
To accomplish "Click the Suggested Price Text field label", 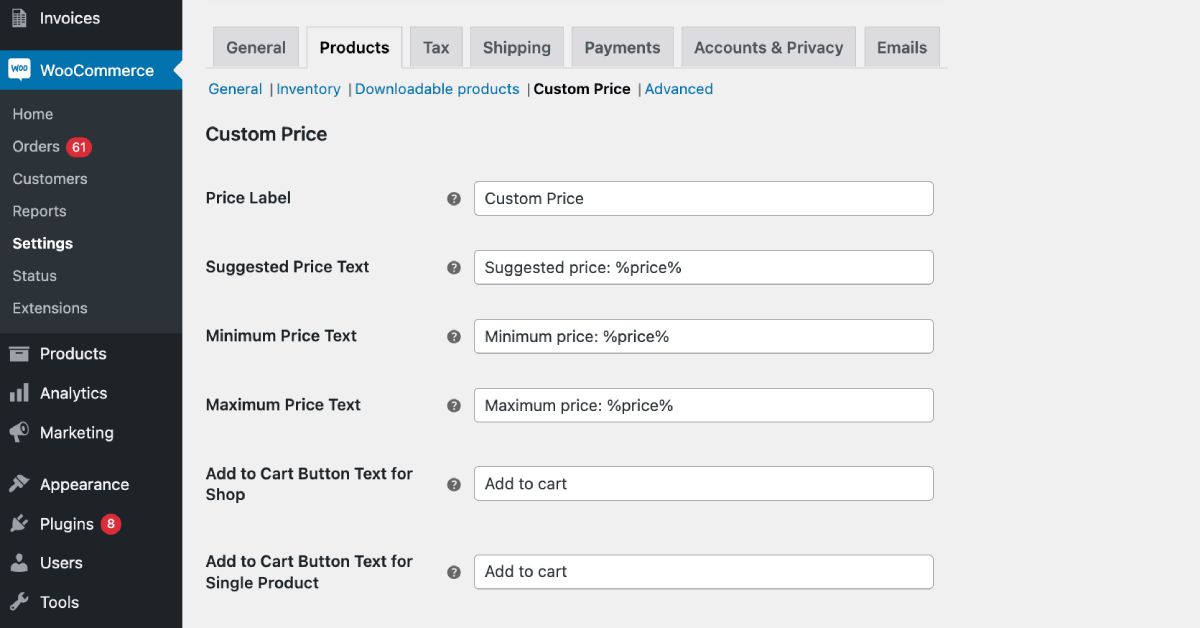I will 287,267.
